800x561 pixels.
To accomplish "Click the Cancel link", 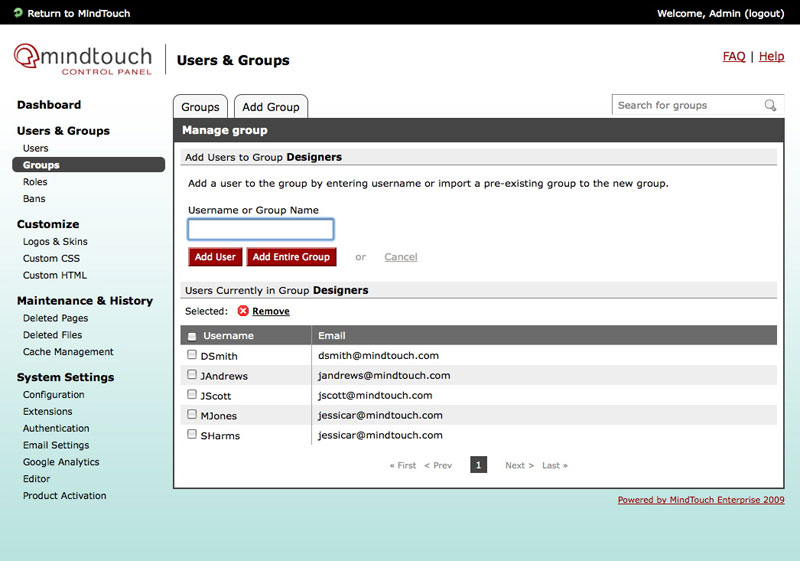I will pyautogui.click(x=400, y=257).
